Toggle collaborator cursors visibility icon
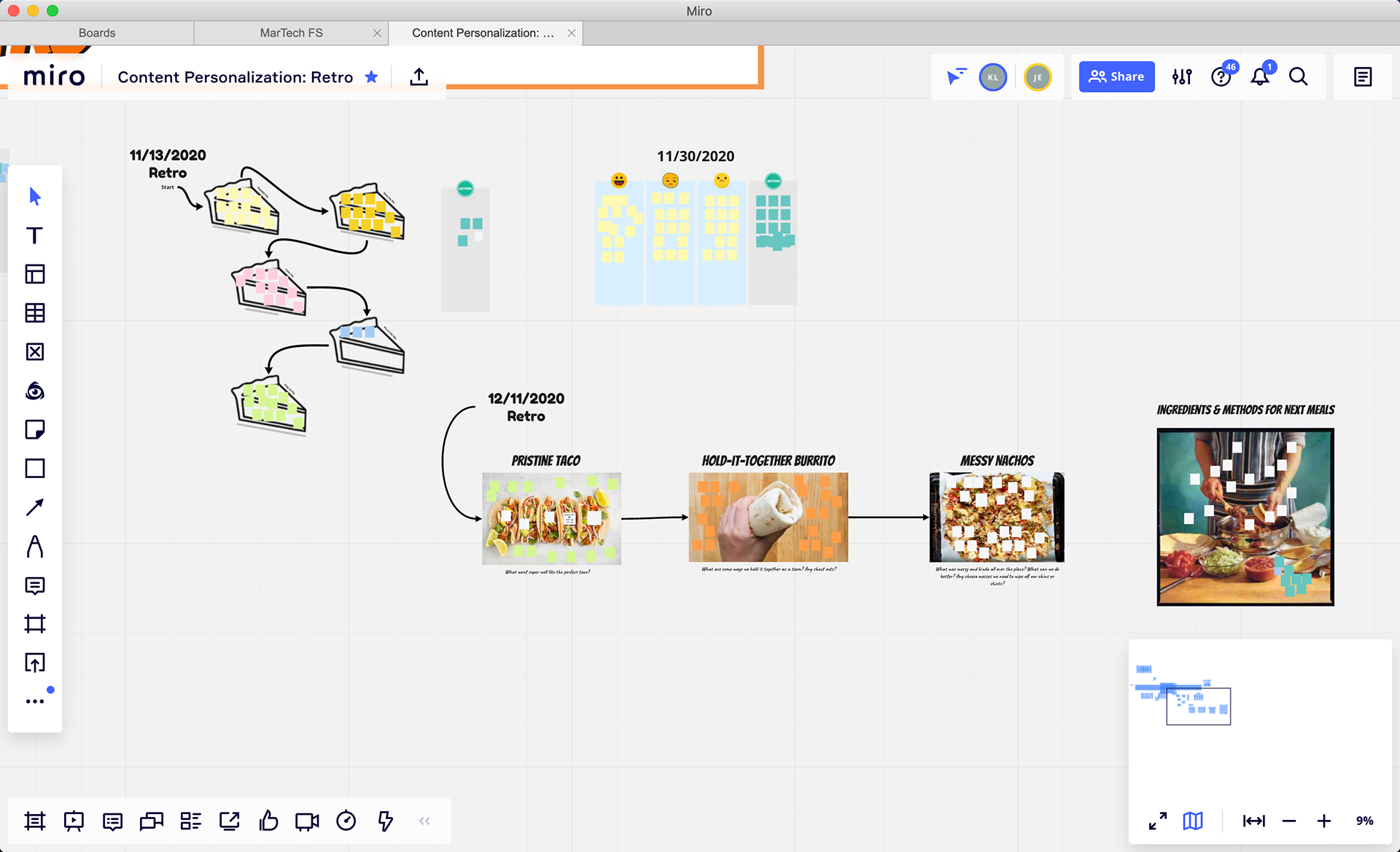1400x852 pixels. (956, 77)
